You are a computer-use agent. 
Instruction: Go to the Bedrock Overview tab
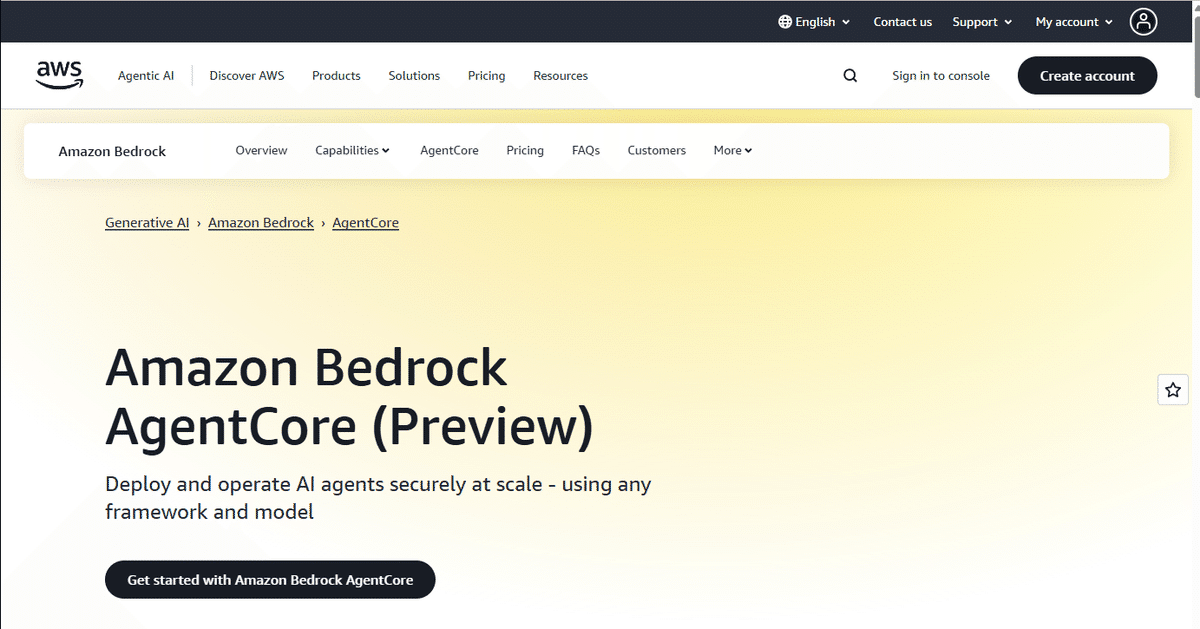[x=261, y=151]
